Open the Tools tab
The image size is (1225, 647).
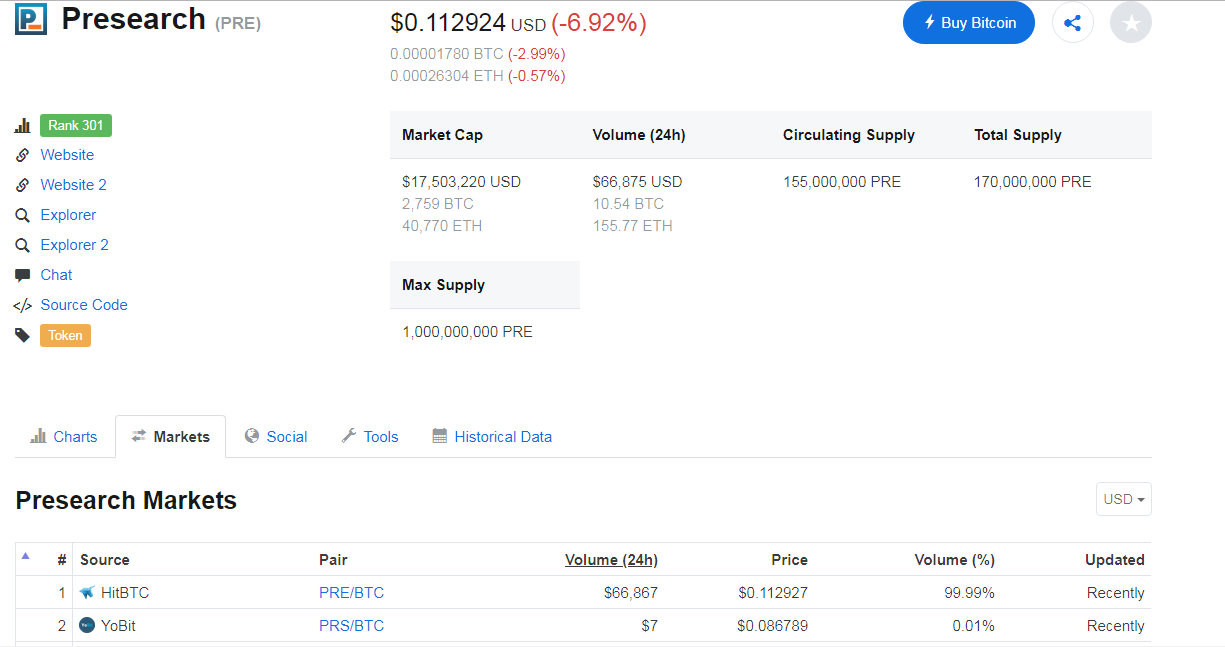[x=370, y=437]
